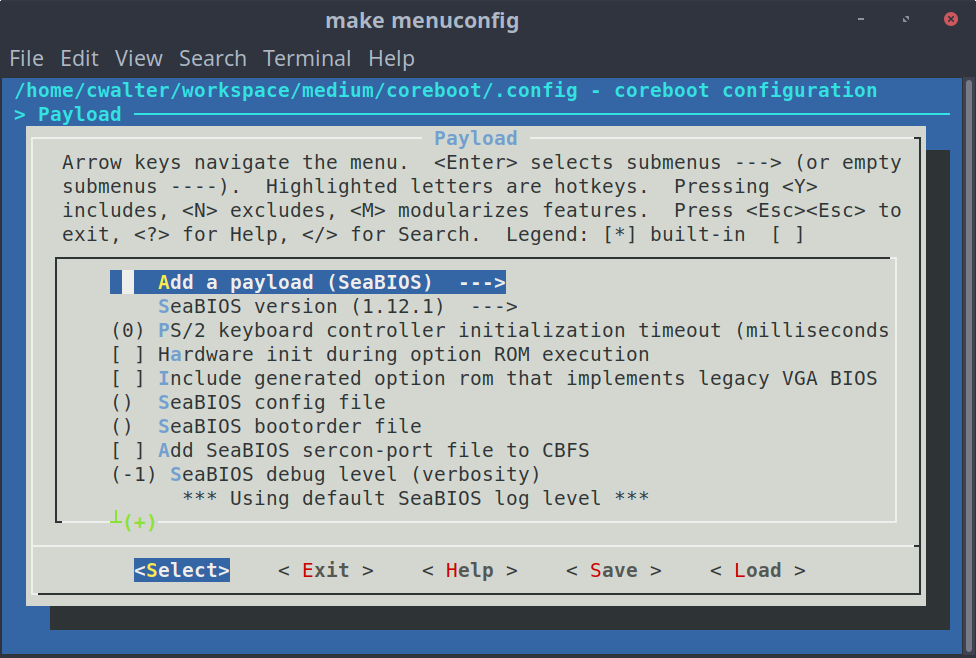Open the Terminal menu
The height and width of the screenshot is (658, 976).
pyautogui.click(x=307, y=58)
